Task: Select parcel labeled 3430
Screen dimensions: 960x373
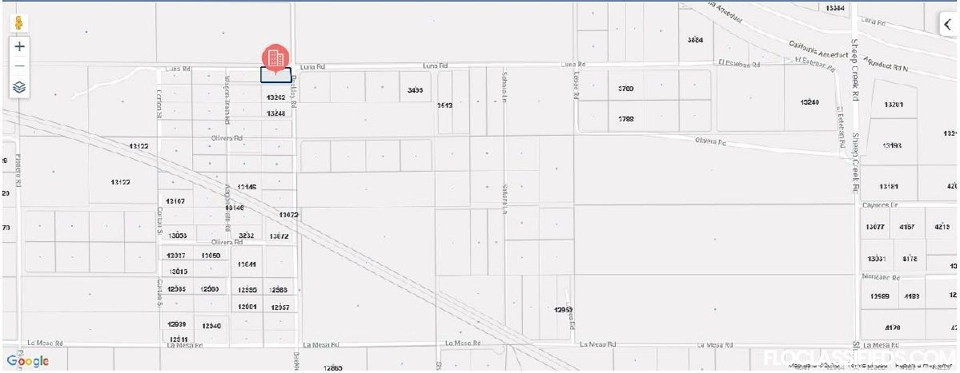Action: click(x=415, y=90)
